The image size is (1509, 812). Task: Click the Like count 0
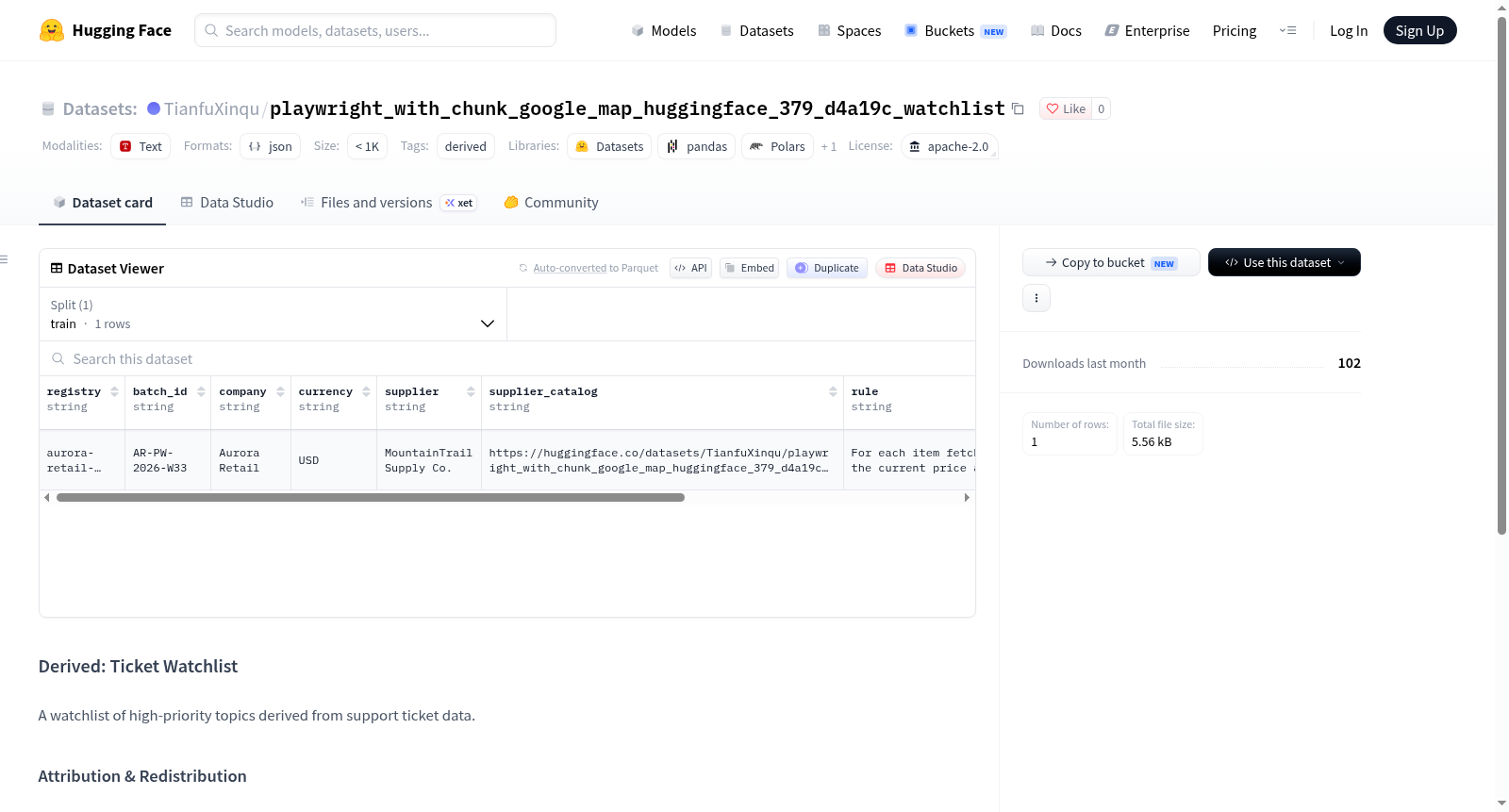[x=1101, y=108]
